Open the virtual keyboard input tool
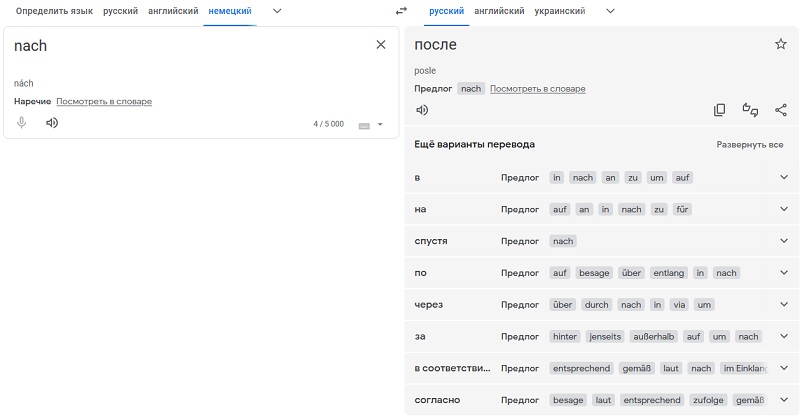The image size is (800, 419). 364,124
